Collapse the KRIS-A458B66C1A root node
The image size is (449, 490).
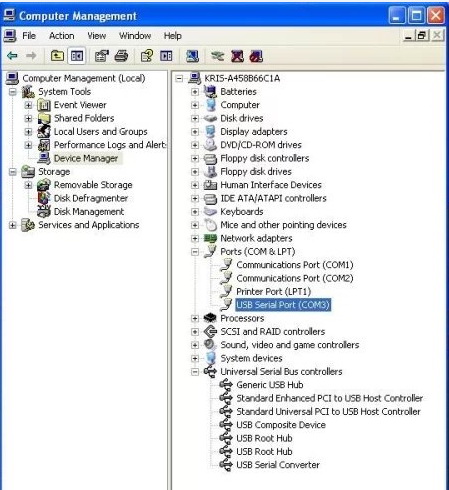(179, 78)
